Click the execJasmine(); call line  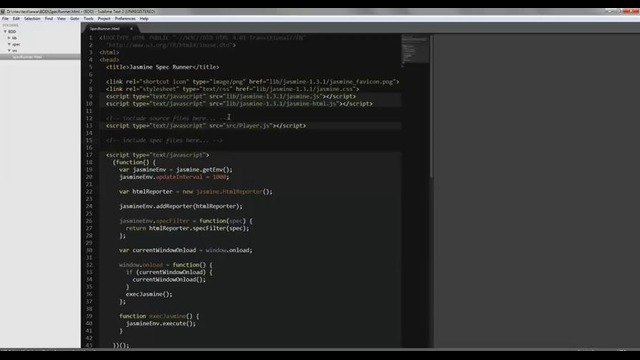149,294
